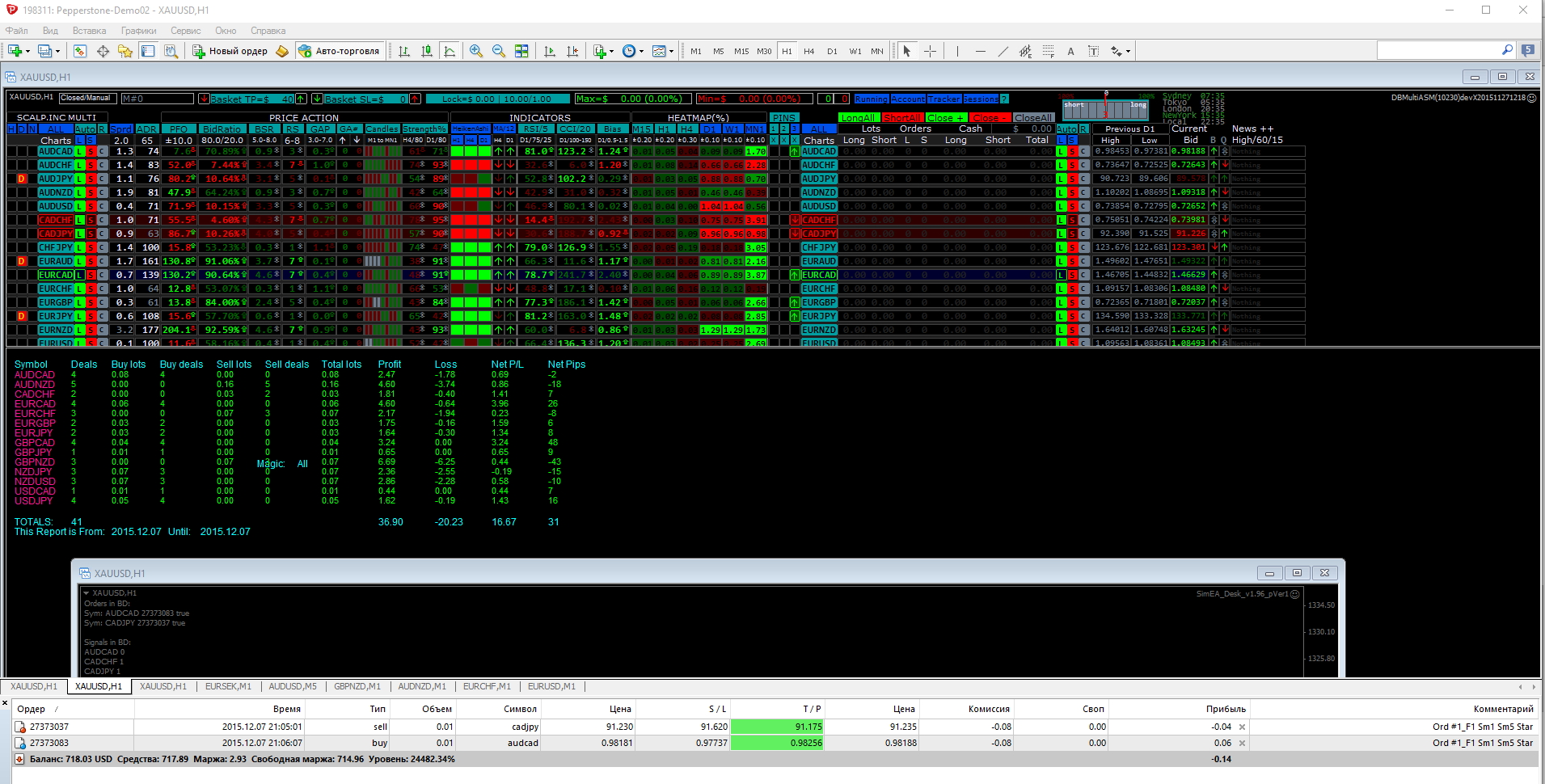This screenshot has width=1545, height=784.
Task: Toggle the M15 heatmap column header
Action: [x=642, y=129]
